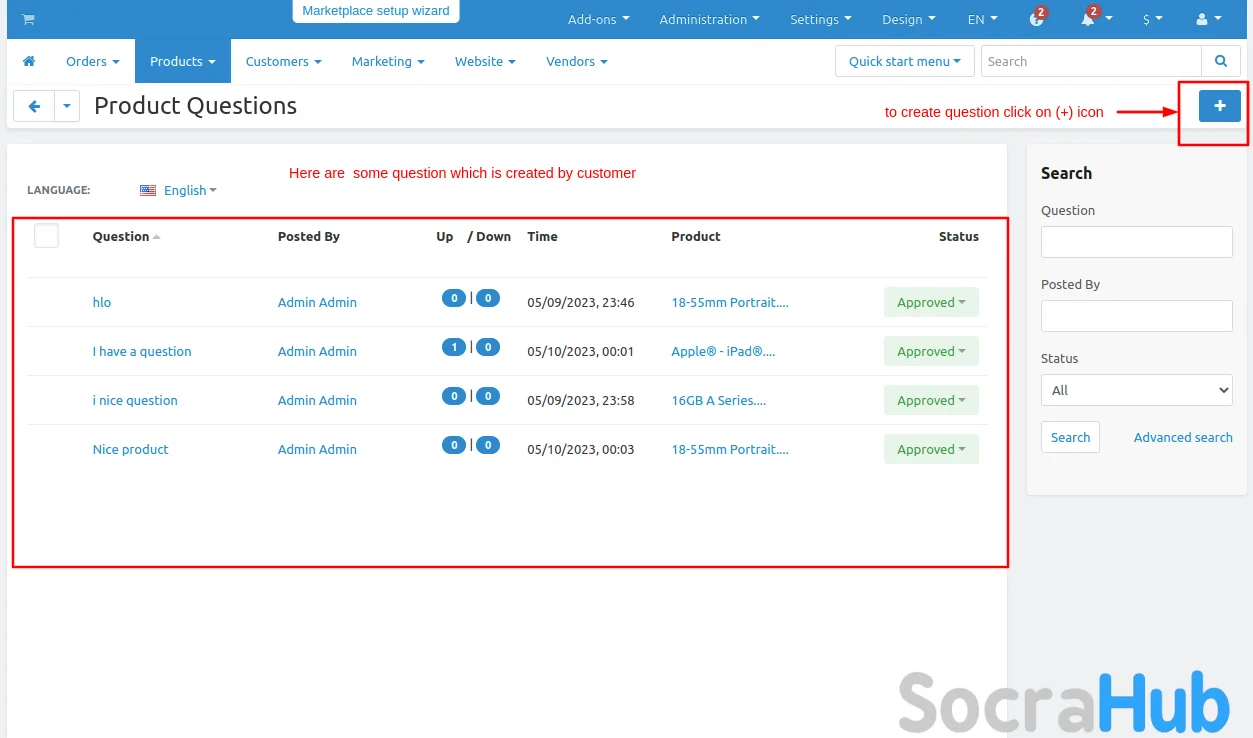The width and height of the screenshot is (1253, 738).
Task: Click the back arrow button
Action: click(34, 106)
